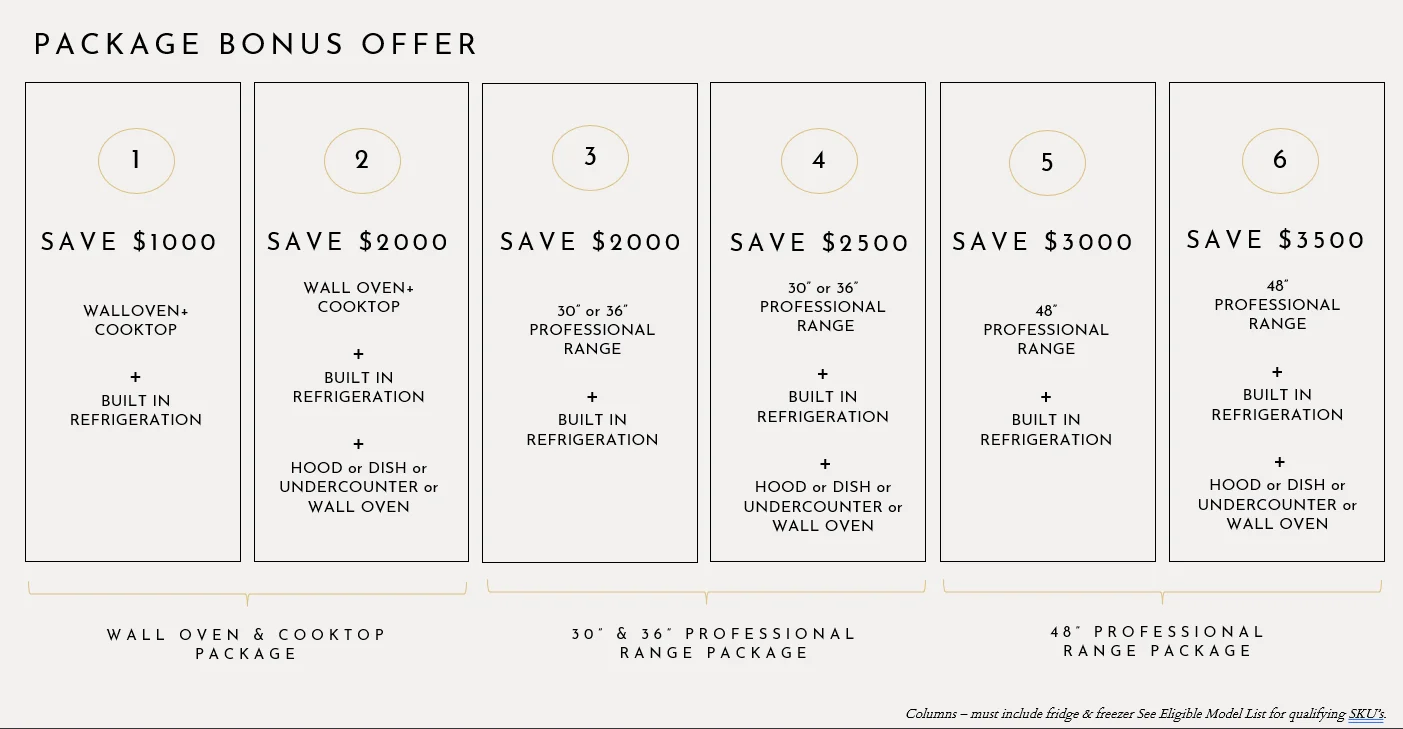Click the 30" or 36" Professional Range text in column 3
Image resolution: width=1403 pixels, height=729 pixels.
(x=592, y=330)
